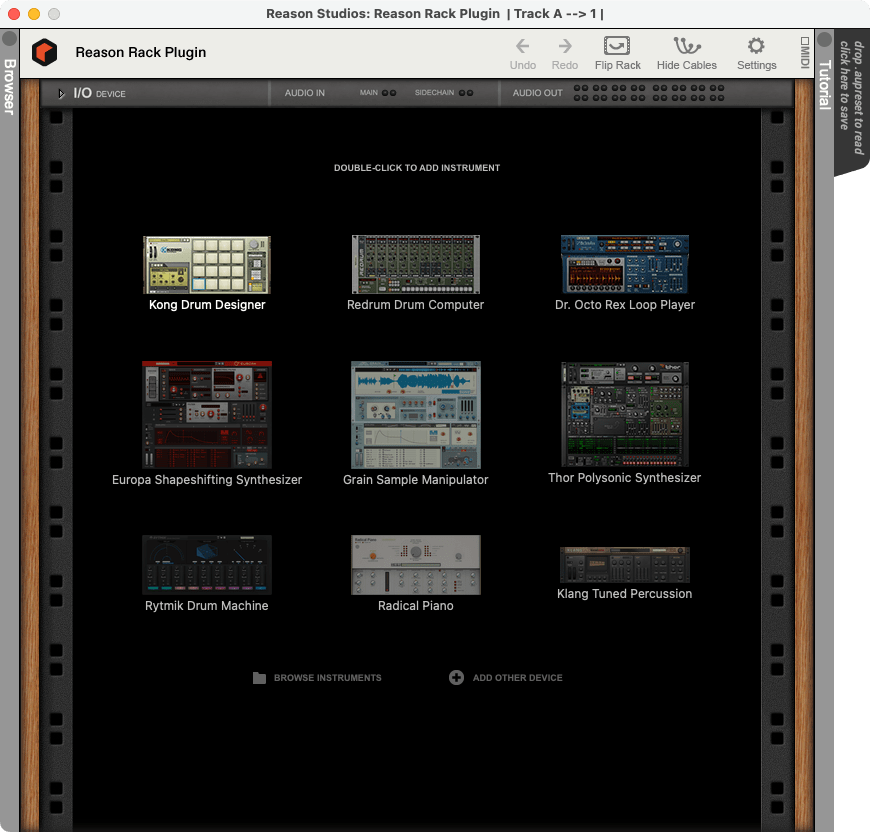Click the plus icon beside Add Other Device
The width and height of the screenshot is (870, 832).
(456, 678)
